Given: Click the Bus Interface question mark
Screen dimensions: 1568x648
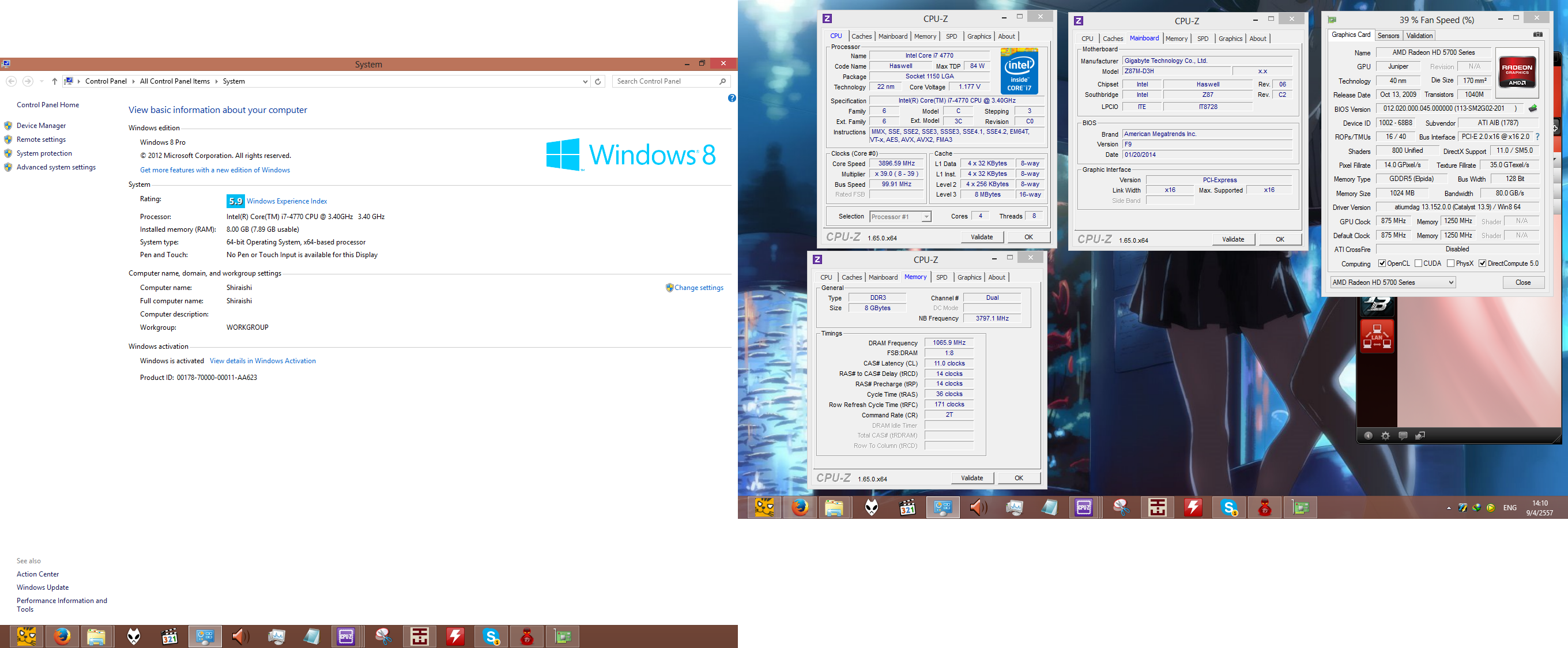Looking at the screenshot, I should [1537, 137].
